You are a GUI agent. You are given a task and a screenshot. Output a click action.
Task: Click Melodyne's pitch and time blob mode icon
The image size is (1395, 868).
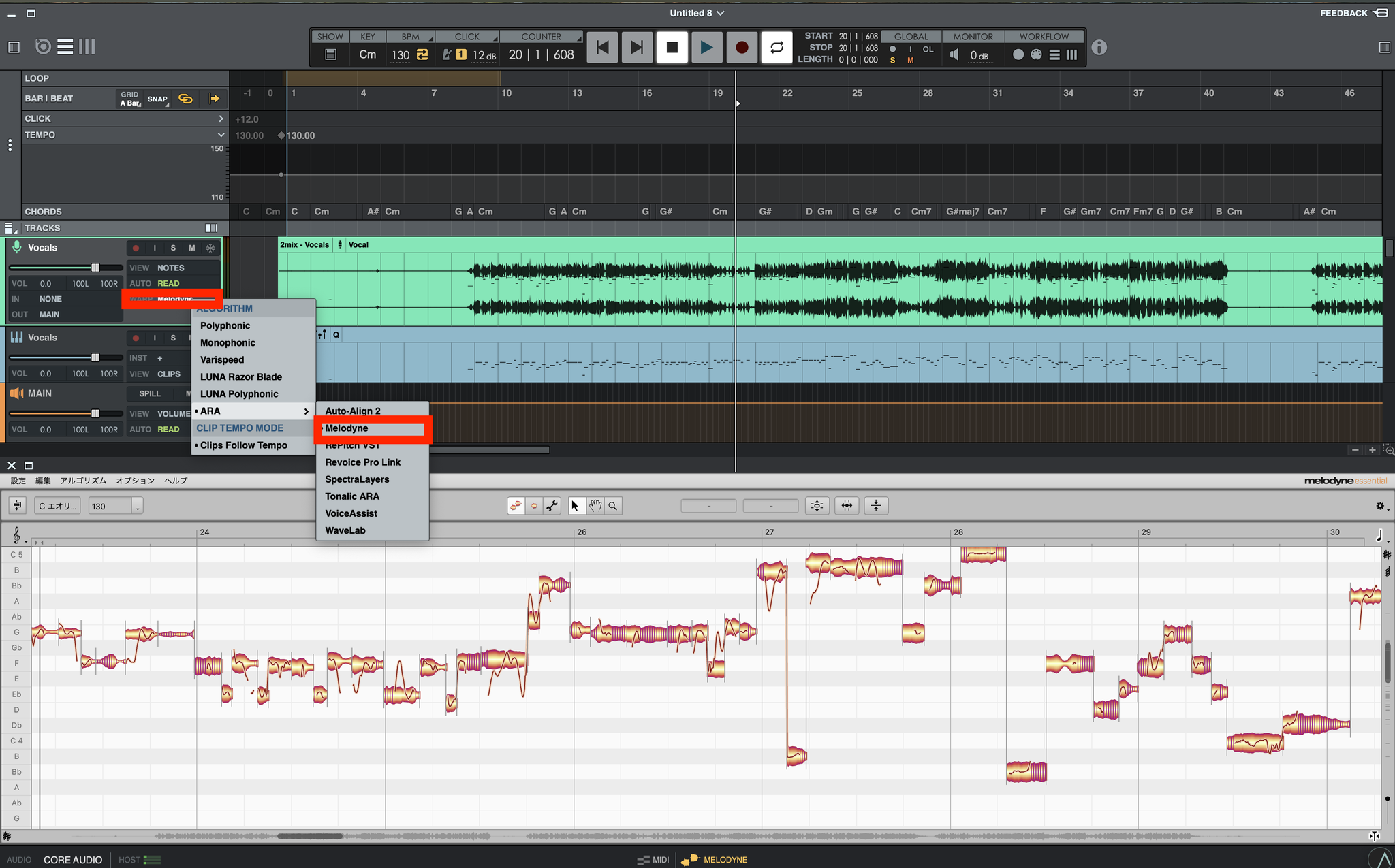click(516, 506)
